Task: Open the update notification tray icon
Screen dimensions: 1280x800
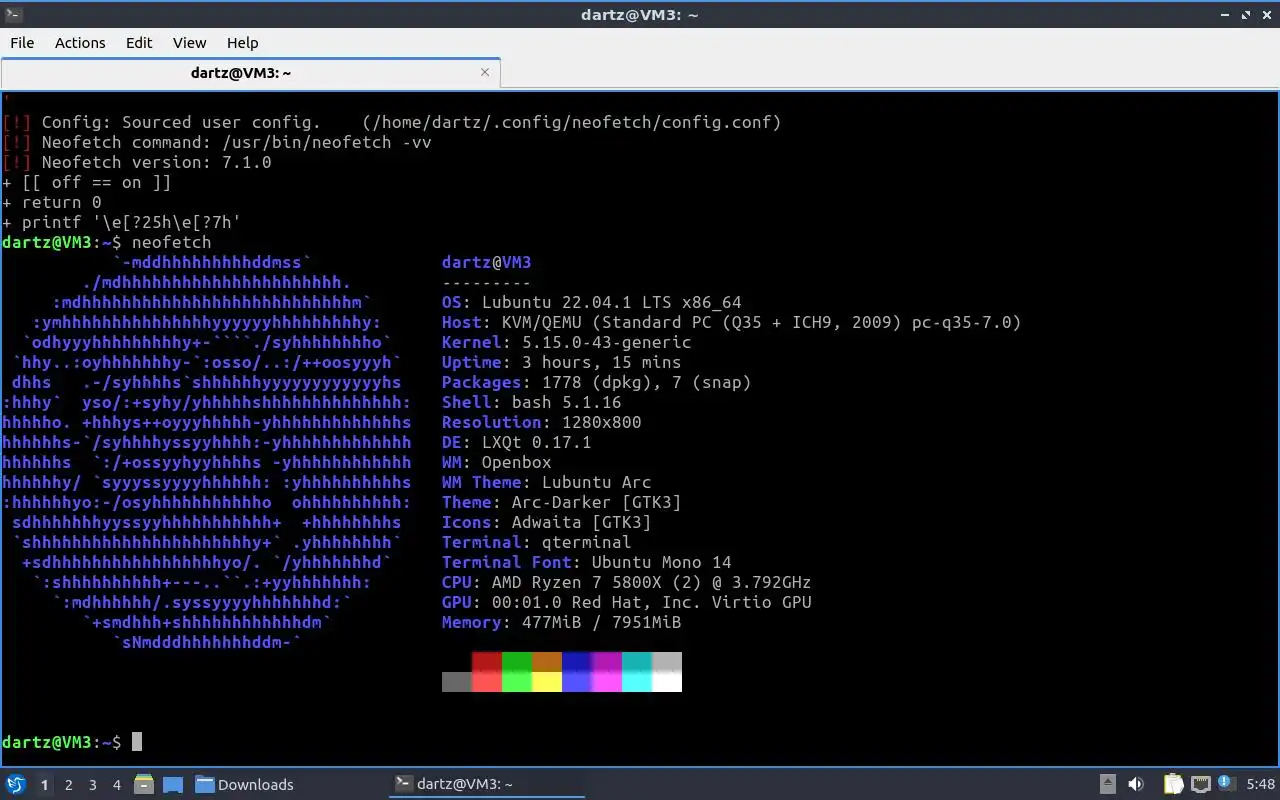Action: [1226, 783]
